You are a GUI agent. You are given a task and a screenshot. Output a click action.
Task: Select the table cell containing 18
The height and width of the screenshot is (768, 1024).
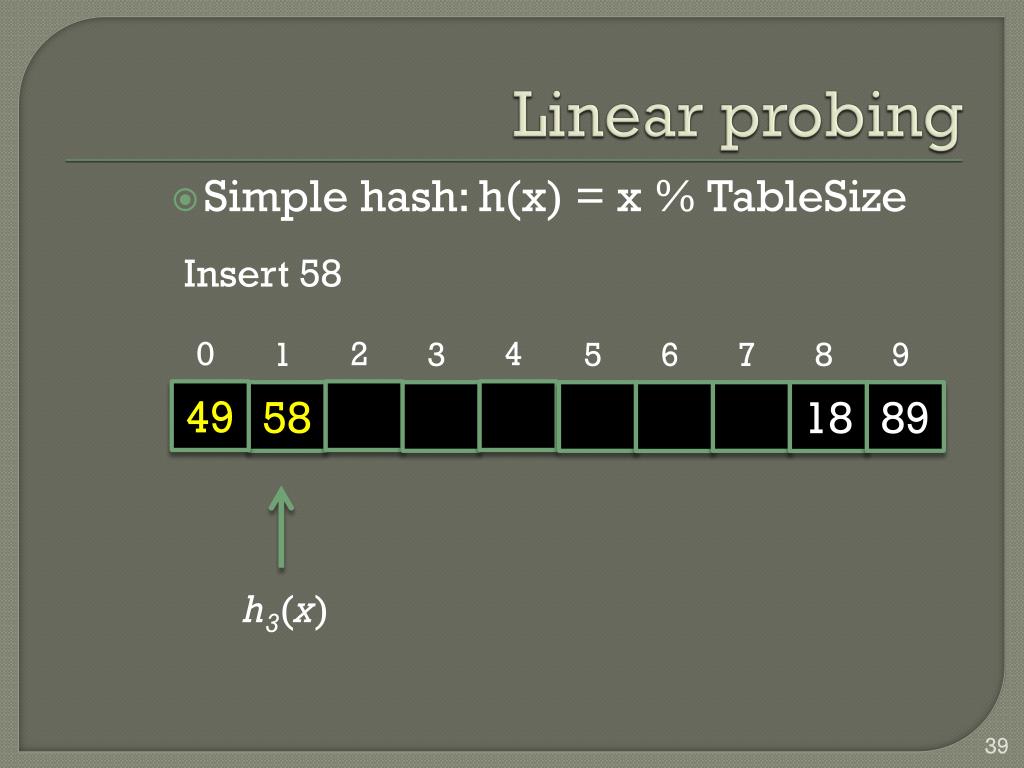click(x=828, y=417)
